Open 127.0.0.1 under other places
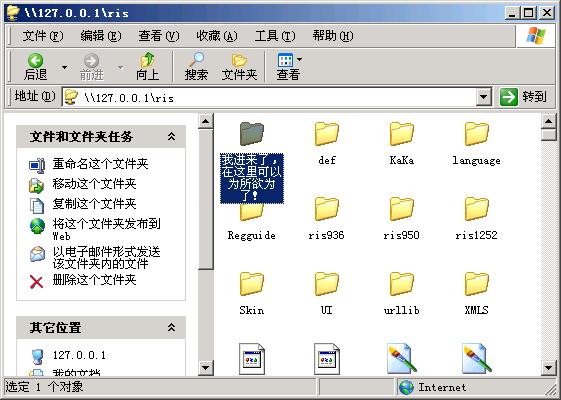Viewport: 561px width, 400px height. coord(79,355)
